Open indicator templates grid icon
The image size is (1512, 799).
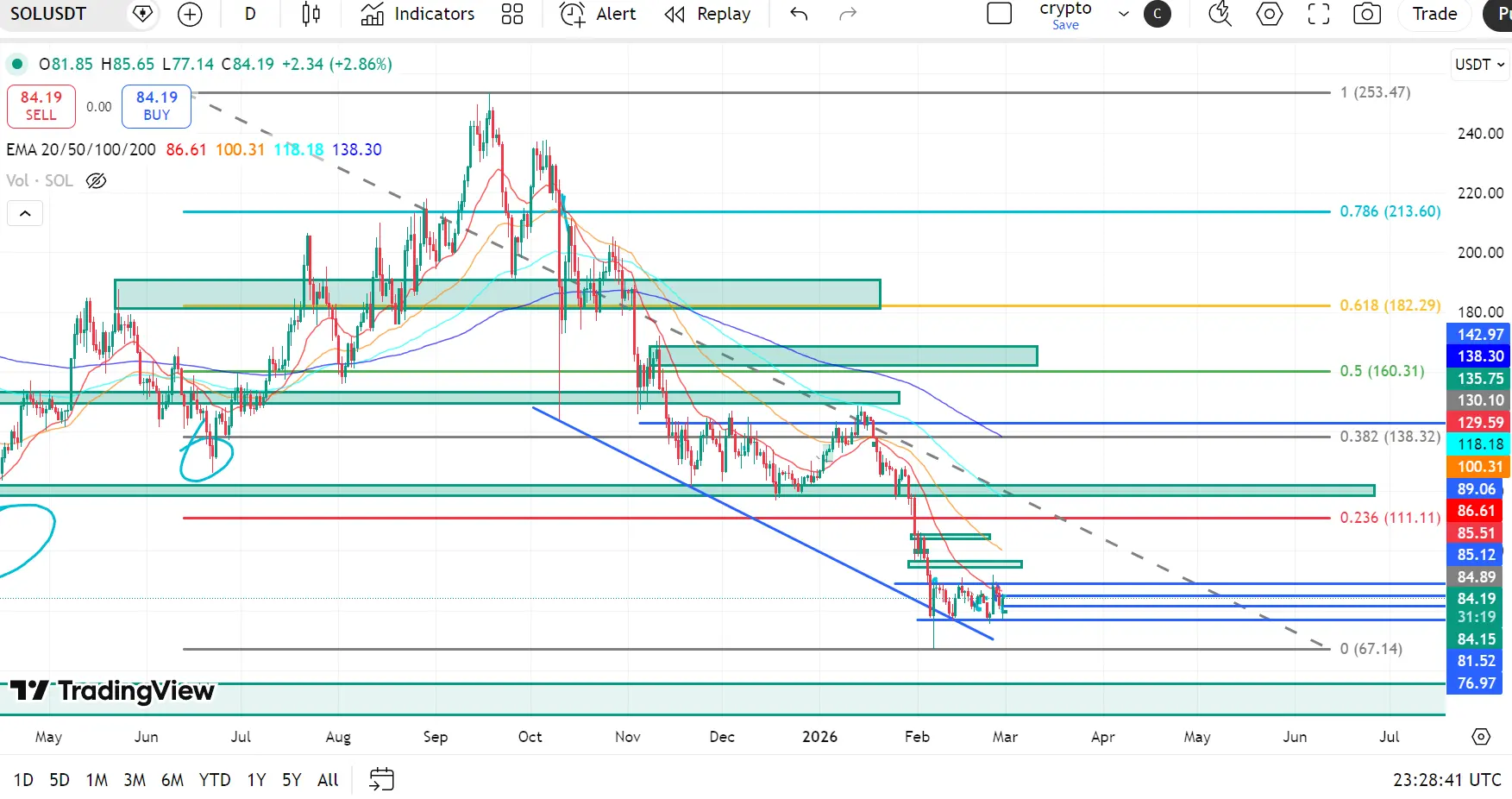[512, 14]
